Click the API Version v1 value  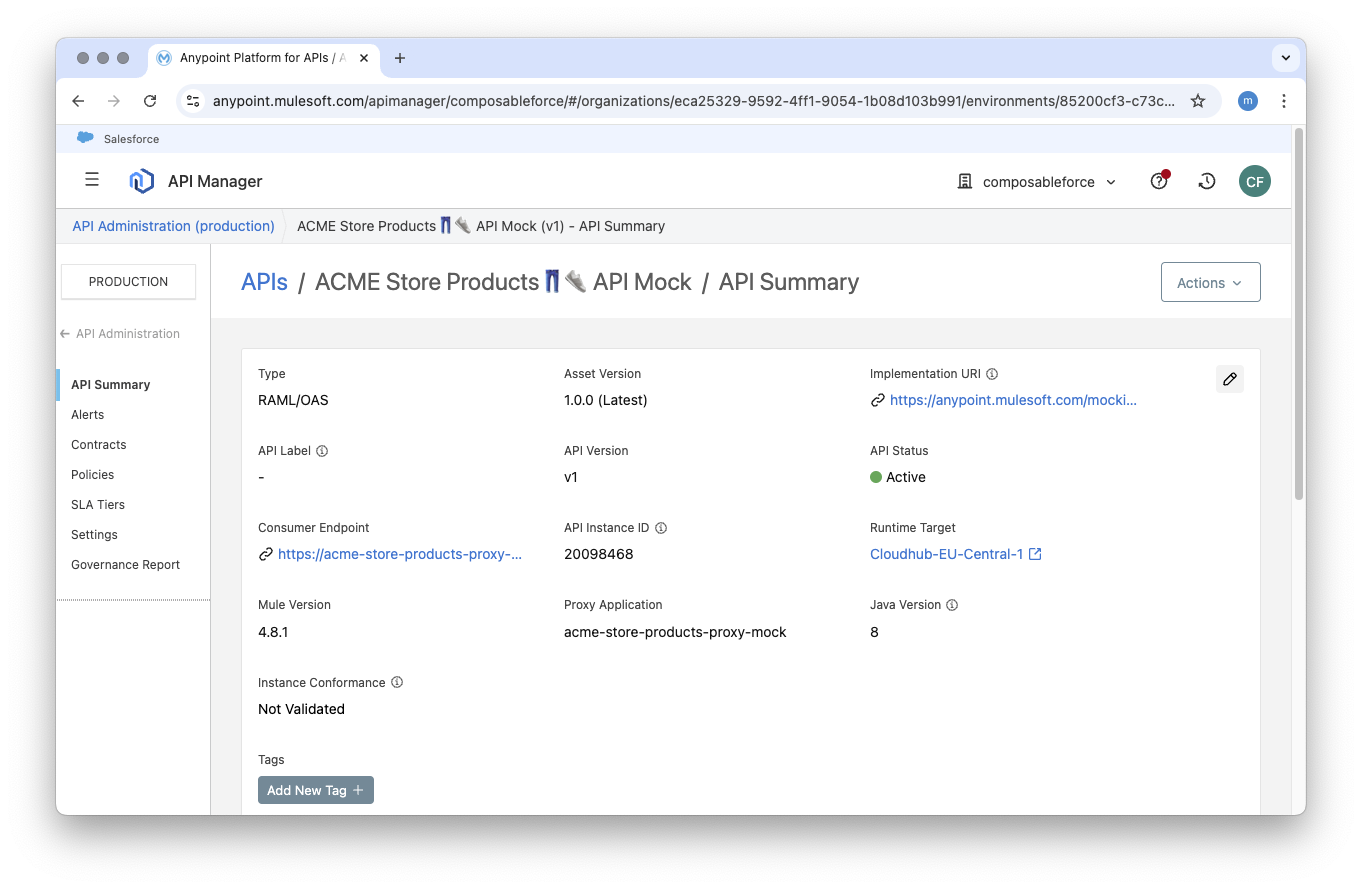click(571, 477)
